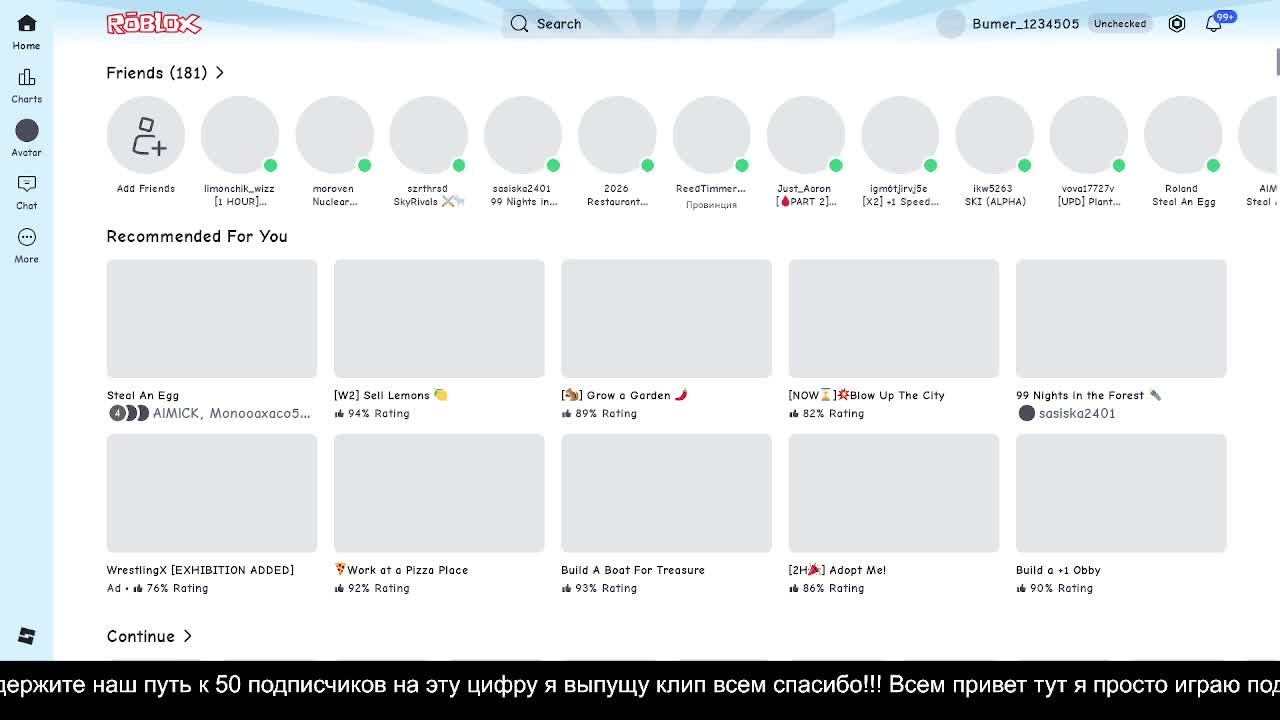Screen dimensions: 1280x720
Task: Open the Build A Boat For Treasure thumbnail
Action: [x=666, y=493]
